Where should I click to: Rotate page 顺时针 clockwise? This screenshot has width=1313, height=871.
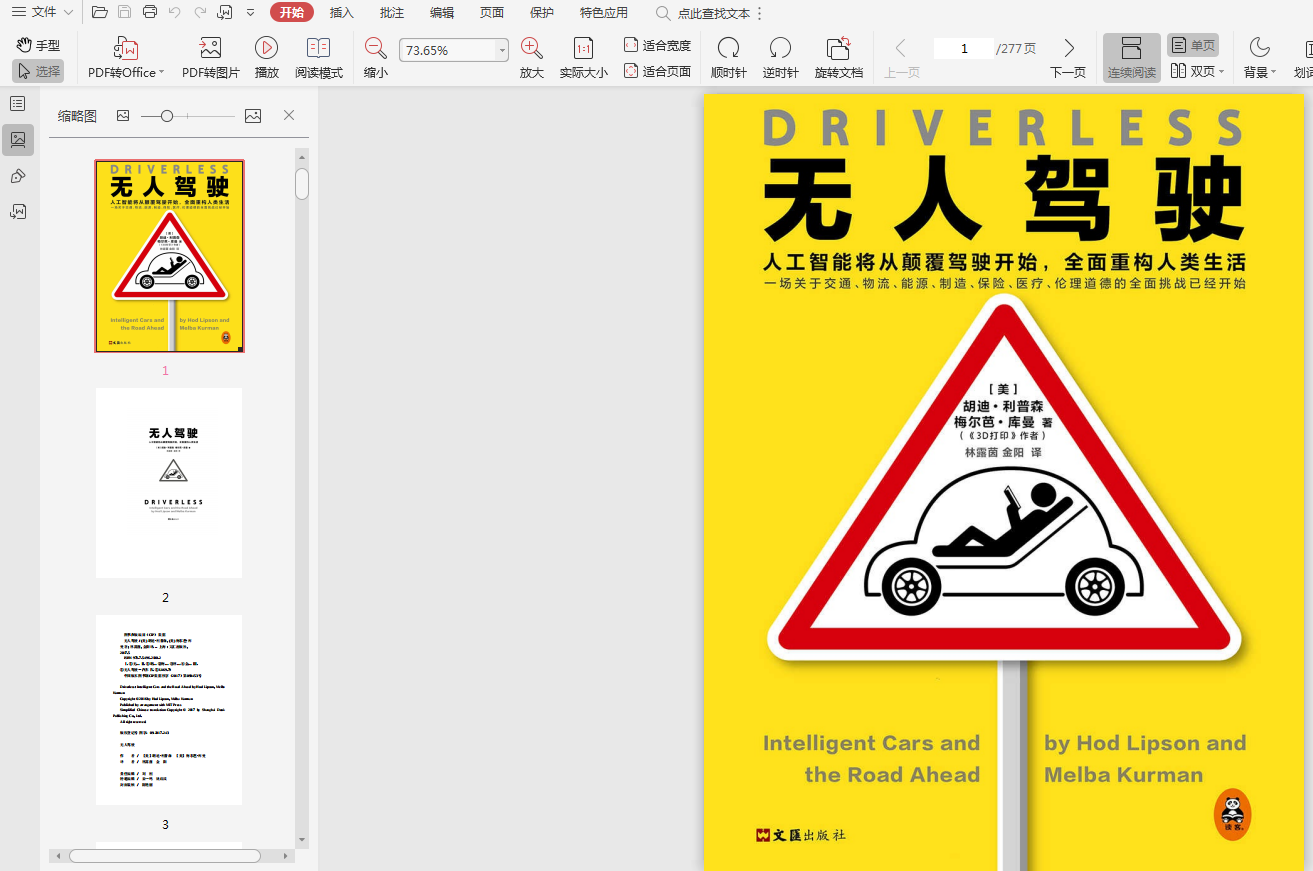729,58
